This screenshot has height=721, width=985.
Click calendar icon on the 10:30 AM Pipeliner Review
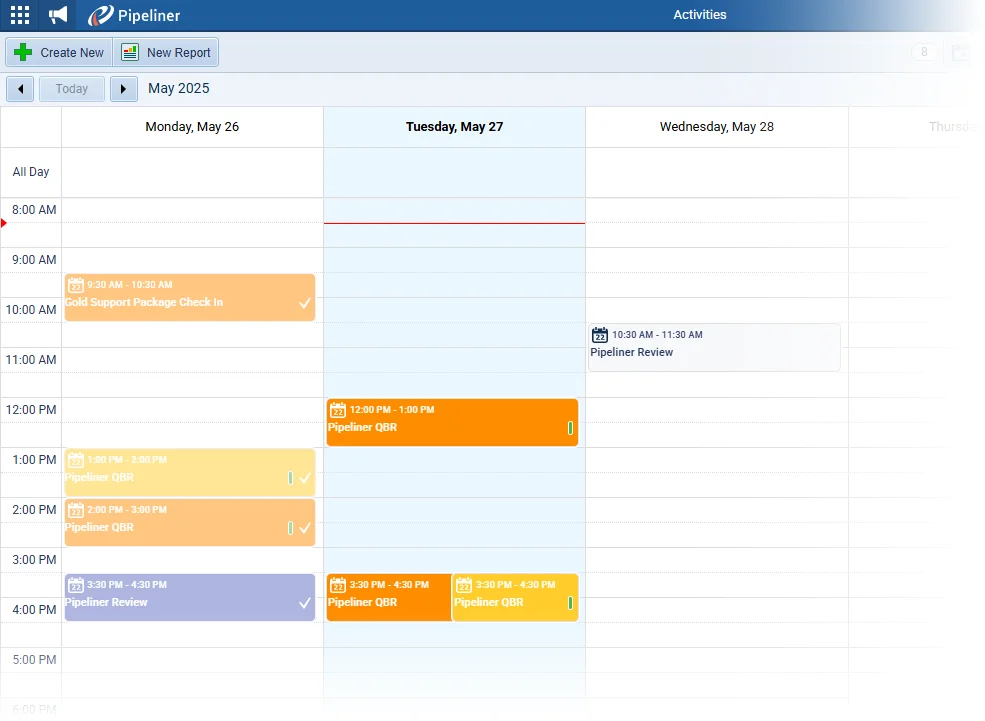(x=600, y=335)
